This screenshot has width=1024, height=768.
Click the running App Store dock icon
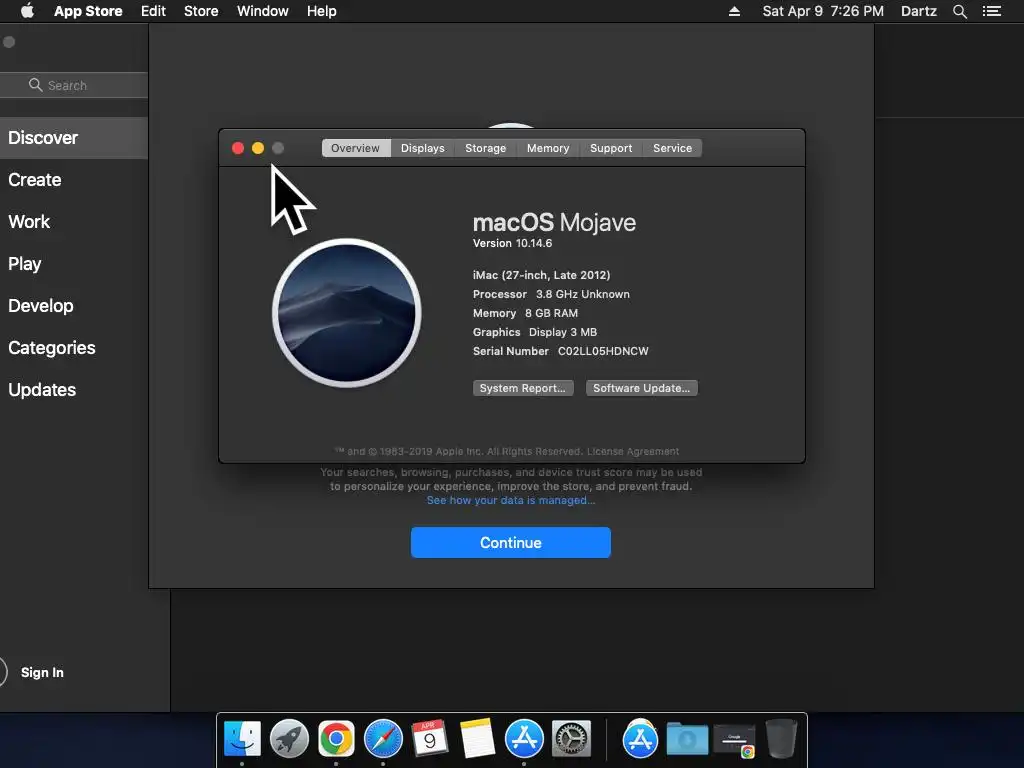pyautogui.click(x=524, y=739)
